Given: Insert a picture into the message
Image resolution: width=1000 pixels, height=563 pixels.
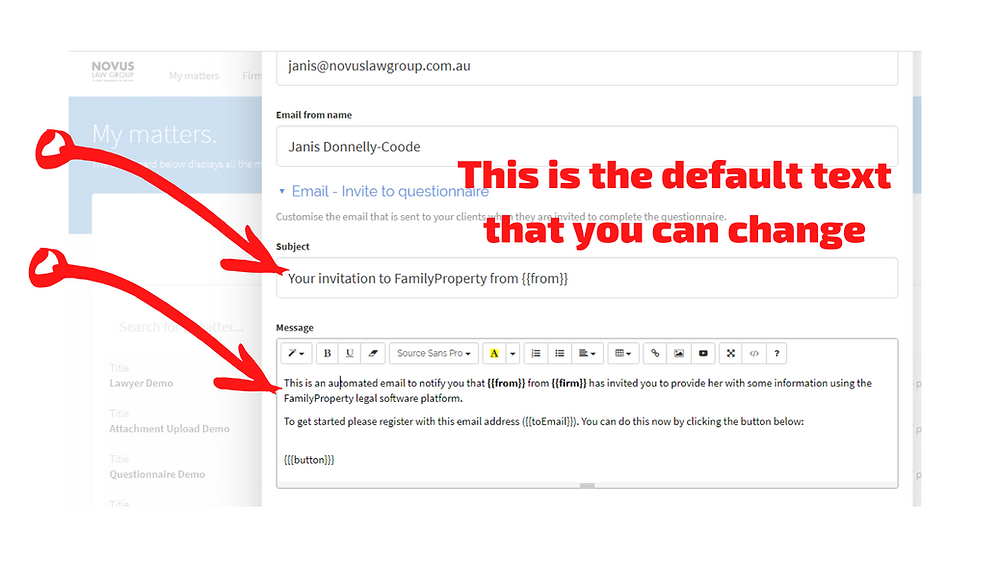Looking at the screenshot, I should click(679, 353).
